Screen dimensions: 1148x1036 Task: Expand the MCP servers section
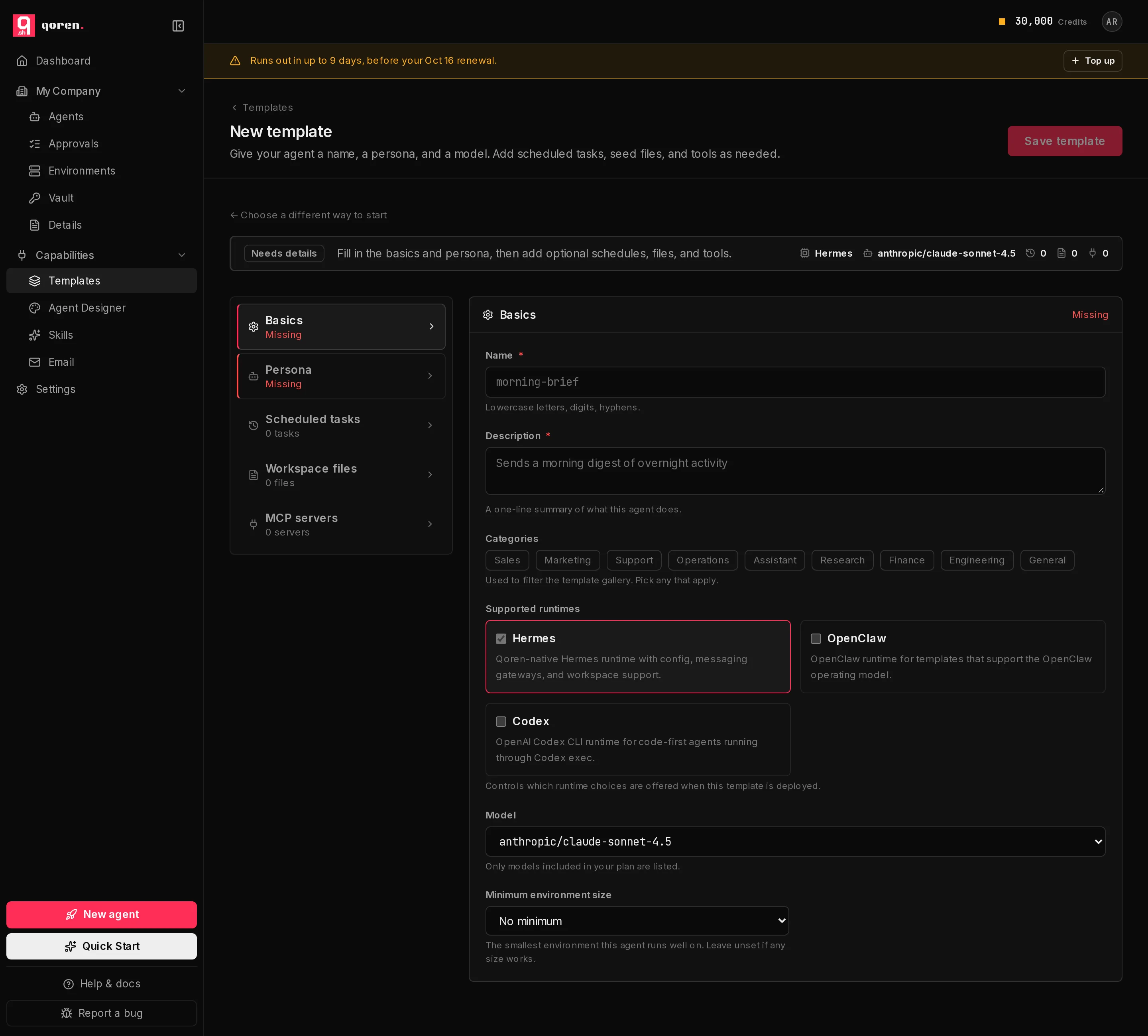(x=341, y=524)
